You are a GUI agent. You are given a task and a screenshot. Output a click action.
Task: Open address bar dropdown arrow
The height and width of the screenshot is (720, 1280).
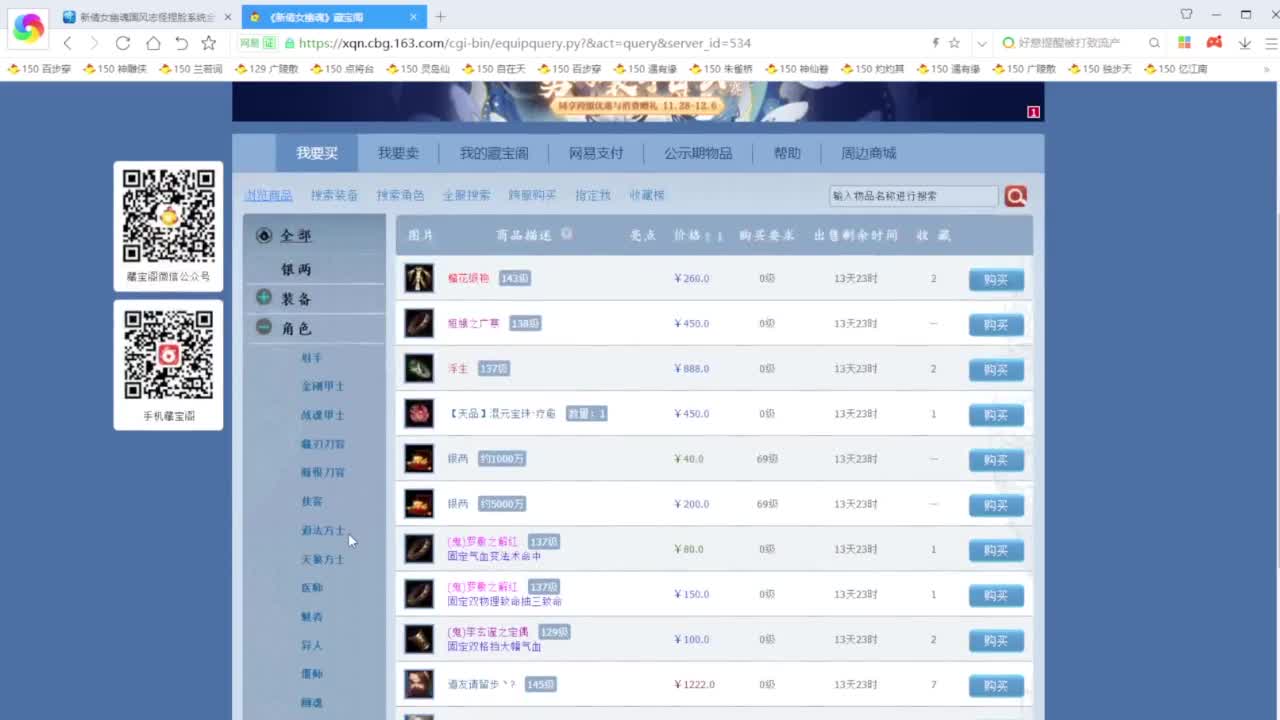click(982, 43)
